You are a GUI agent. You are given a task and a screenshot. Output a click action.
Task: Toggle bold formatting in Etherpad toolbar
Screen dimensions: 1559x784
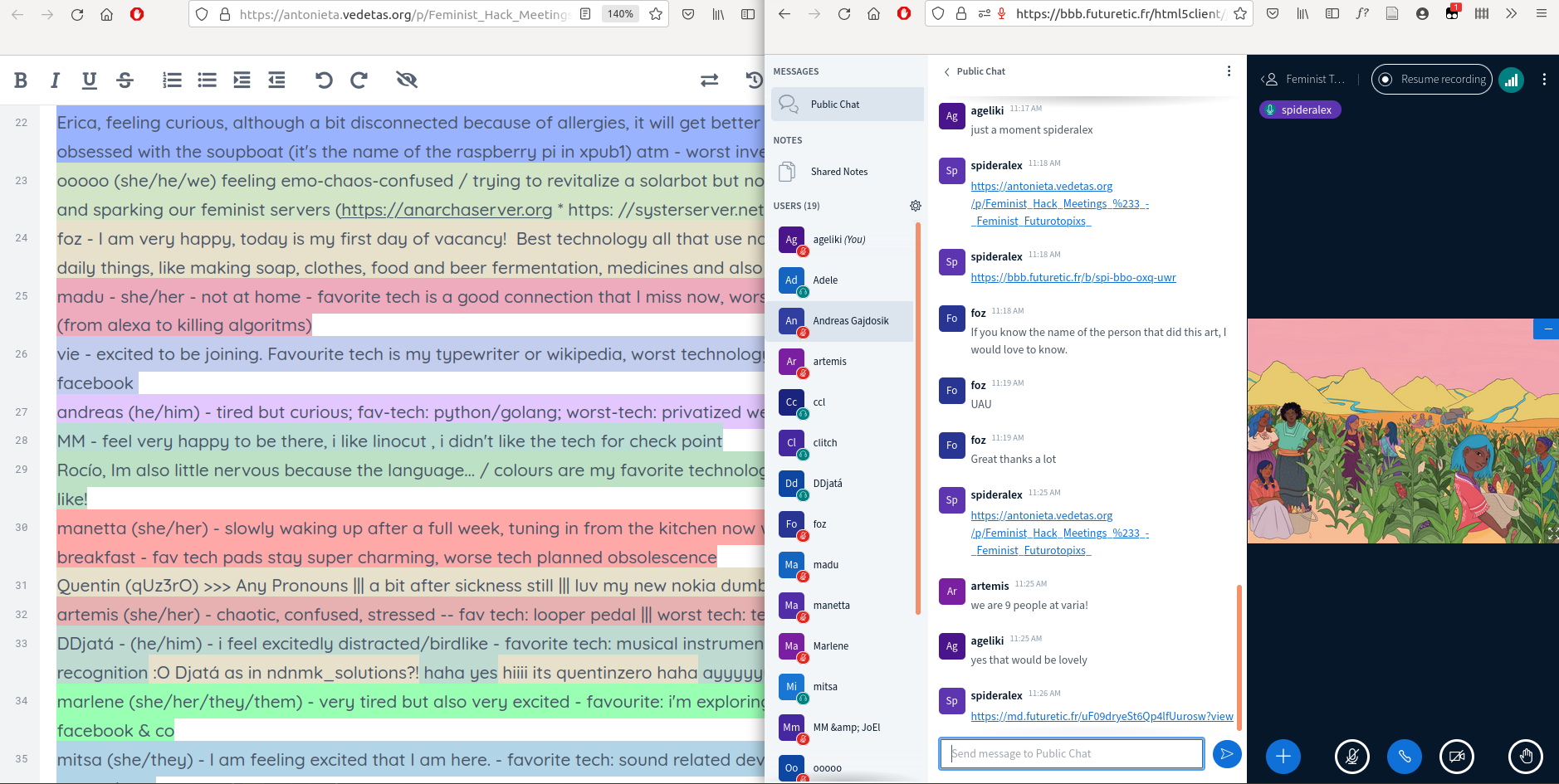[x=21, y=80]
